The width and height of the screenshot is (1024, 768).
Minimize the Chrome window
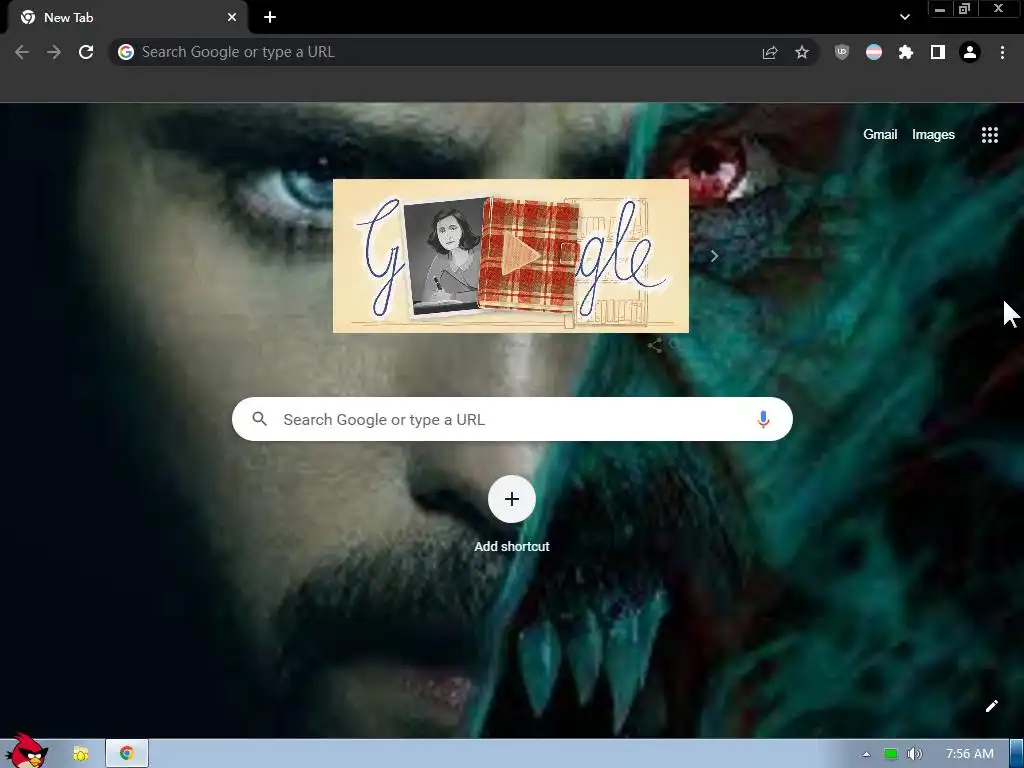pos(940,9)
